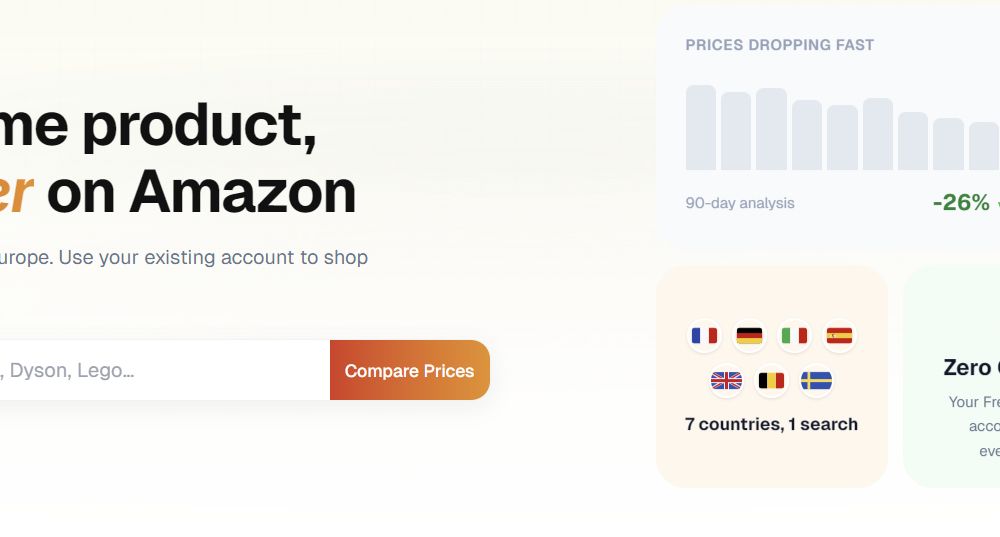The width and height of the screenshot is (1000, 537).
Task: Click the "90-day analysis" label
Action: click(x=740, y=203)
